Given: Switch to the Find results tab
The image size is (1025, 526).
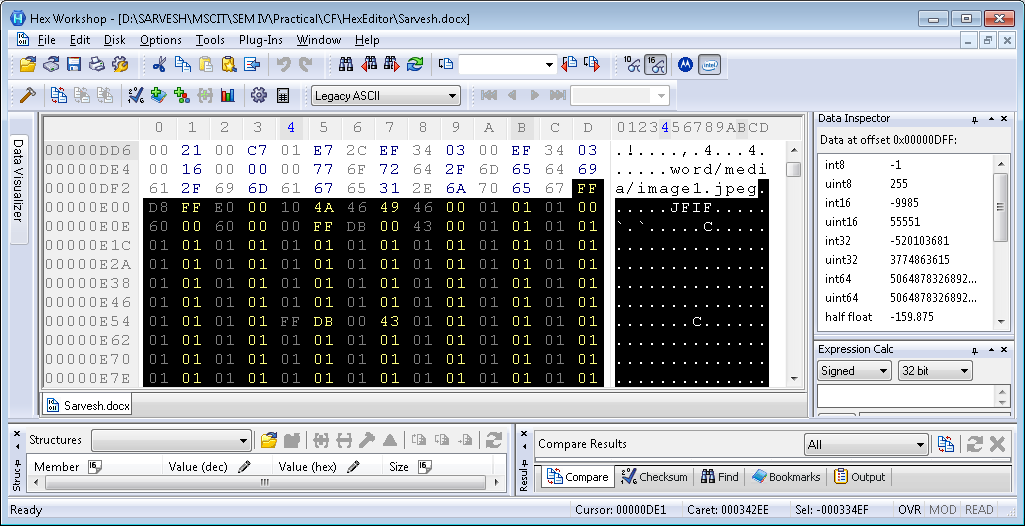Looking at the screenshot, I should [719, 477].
